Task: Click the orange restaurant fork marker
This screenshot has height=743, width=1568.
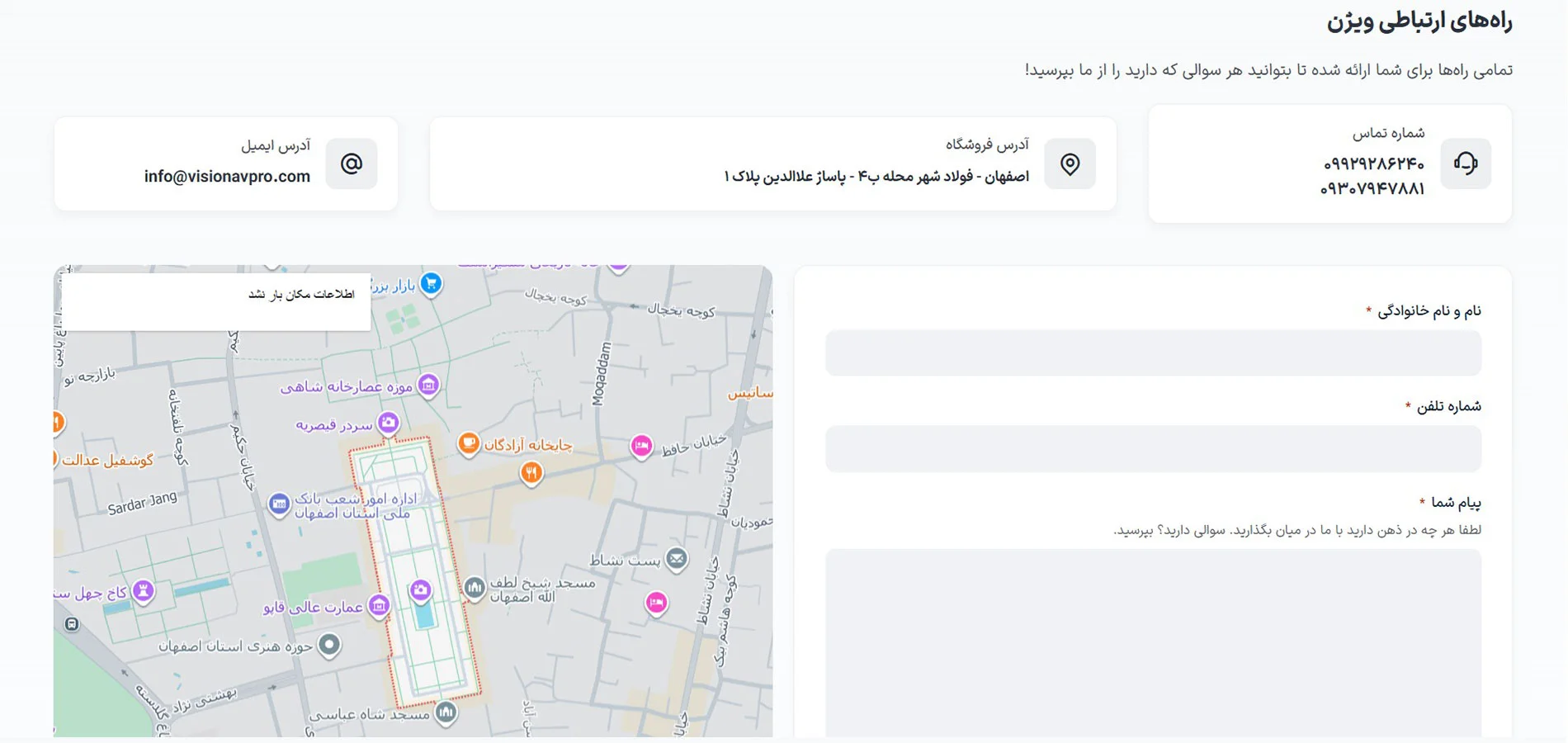Action: pos(531,473)
